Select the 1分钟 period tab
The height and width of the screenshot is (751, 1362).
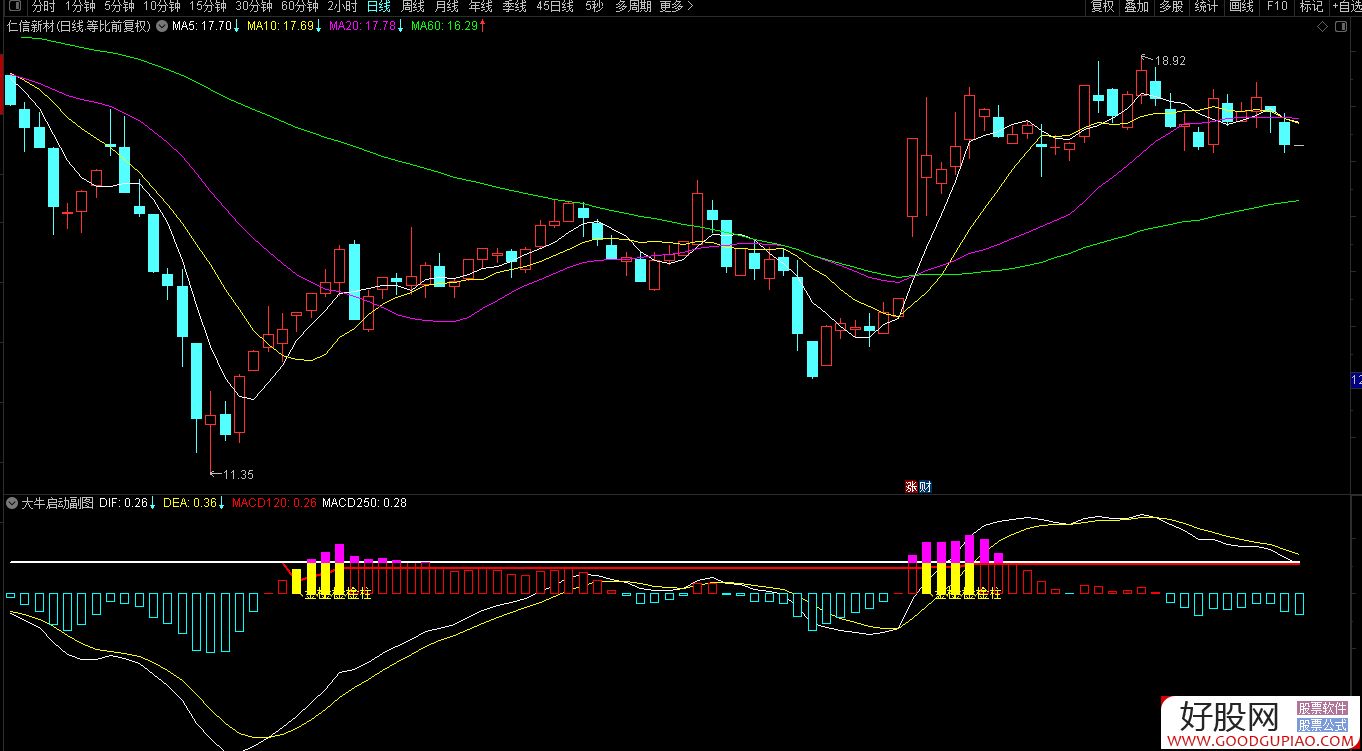80,7
